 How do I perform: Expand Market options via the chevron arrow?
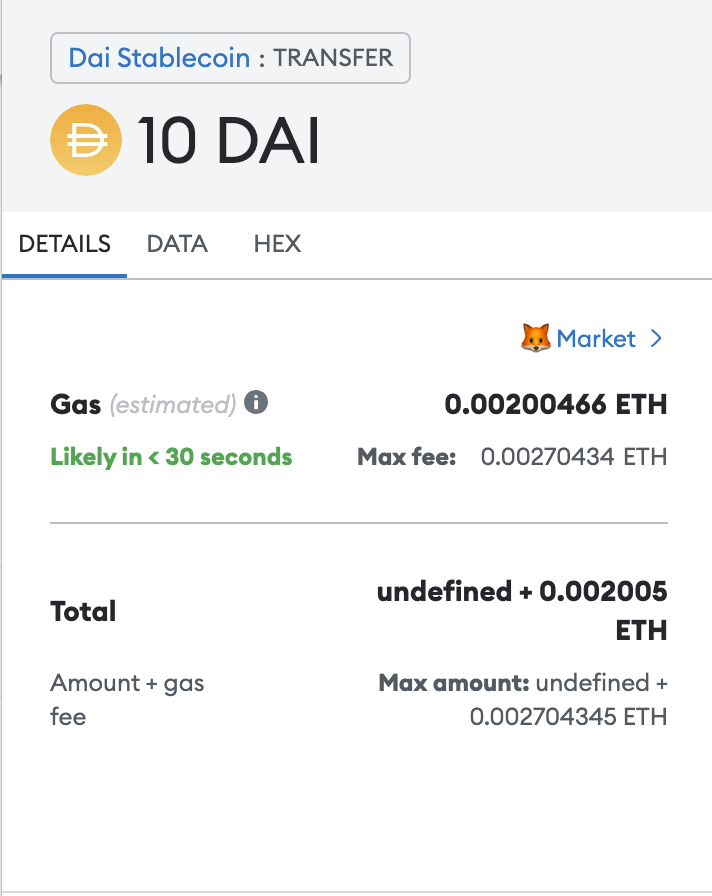click(657, 338)
